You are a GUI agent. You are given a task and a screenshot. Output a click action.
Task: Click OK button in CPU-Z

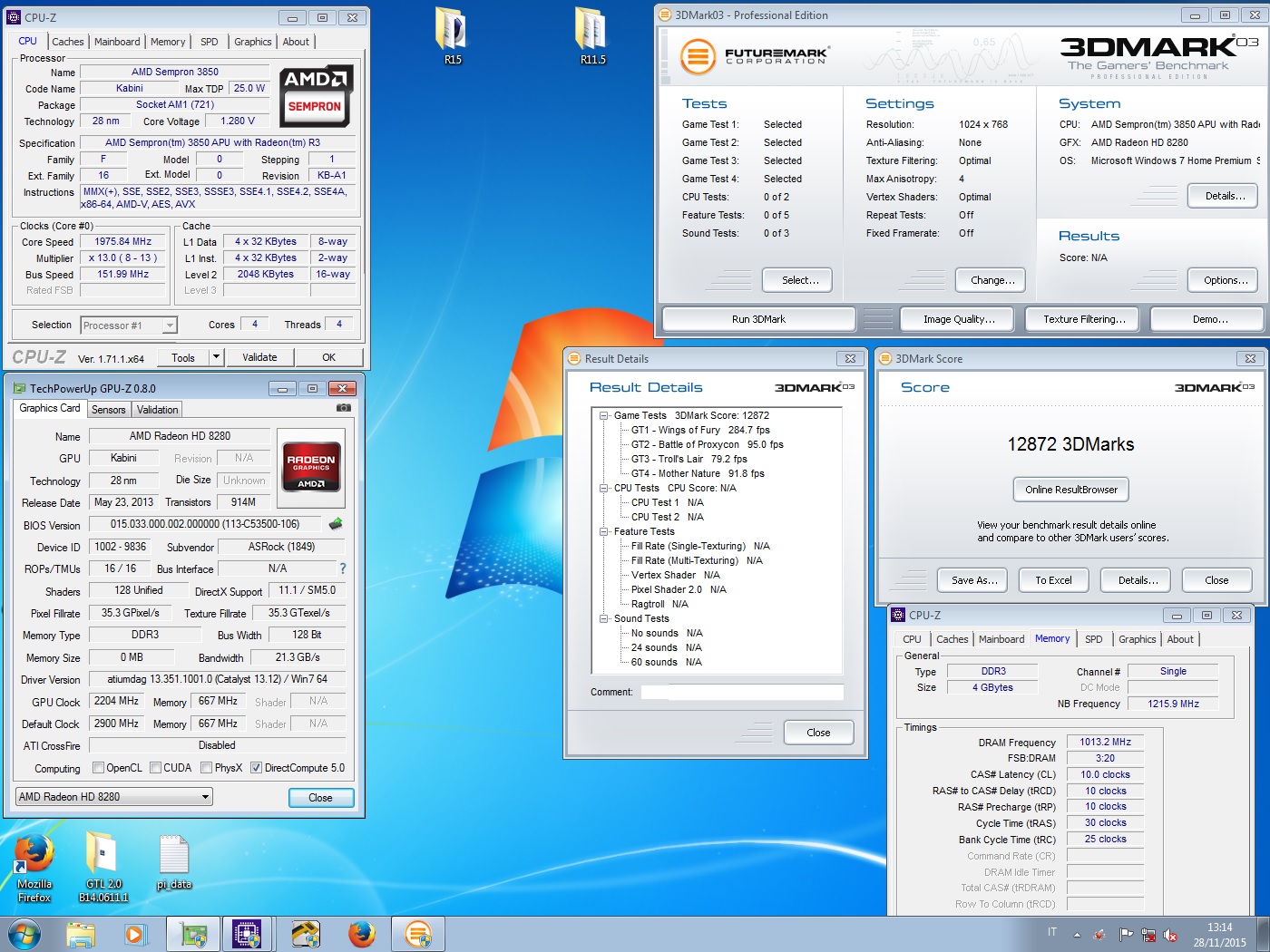pos(328,357)
